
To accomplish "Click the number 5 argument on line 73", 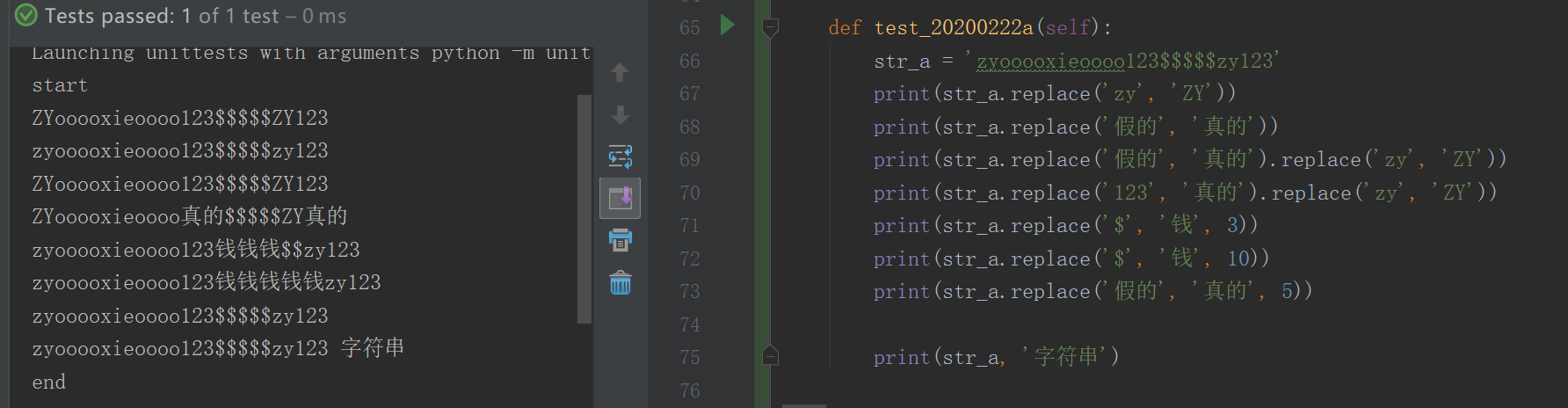I will (x=1287, y=291).
